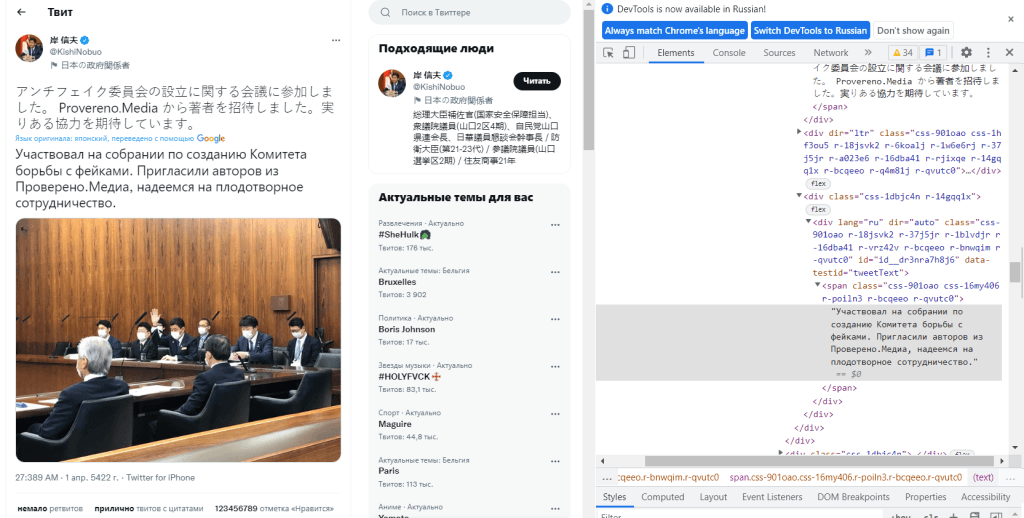Toggle DevTools device toolbar icon
1024x518 pixels.
pyautogui.click(x=628, y=53)
